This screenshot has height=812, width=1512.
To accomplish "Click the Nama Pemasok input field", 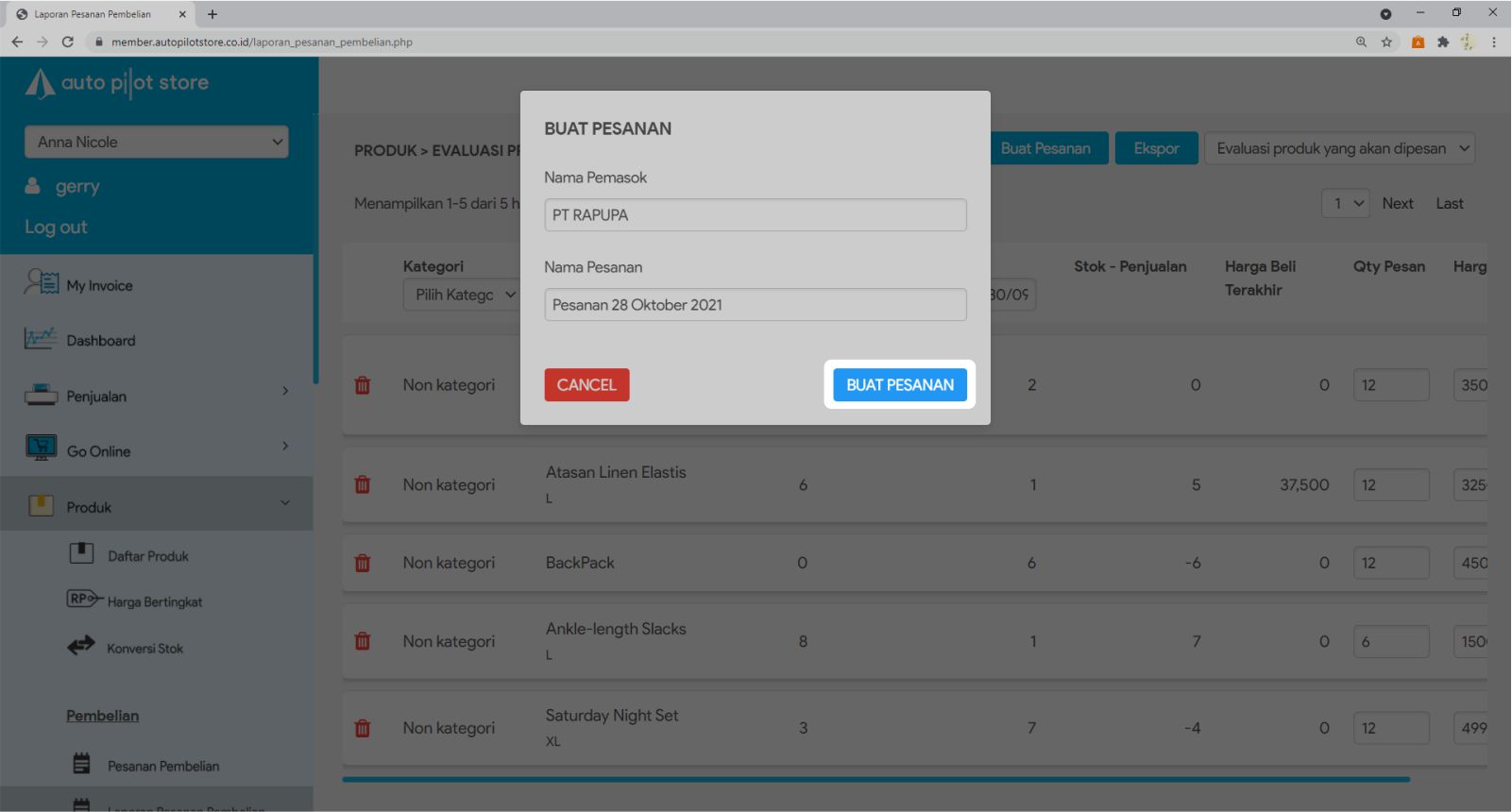I will coord(755,215).
